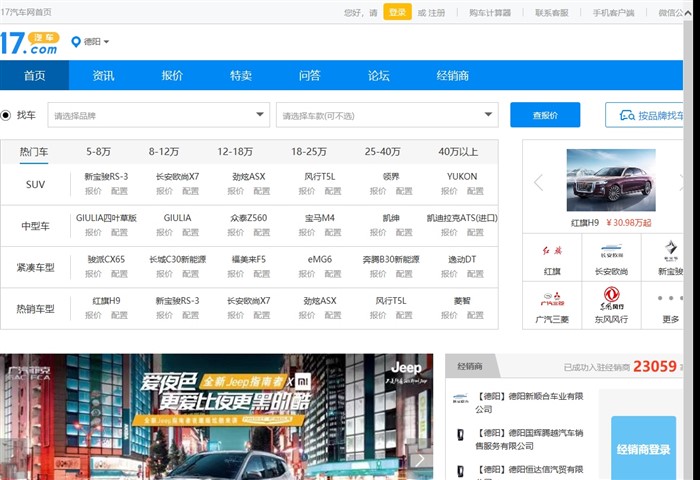
Task: Click the 红旗H9 car thumbnail
Action: pos(611,180)
